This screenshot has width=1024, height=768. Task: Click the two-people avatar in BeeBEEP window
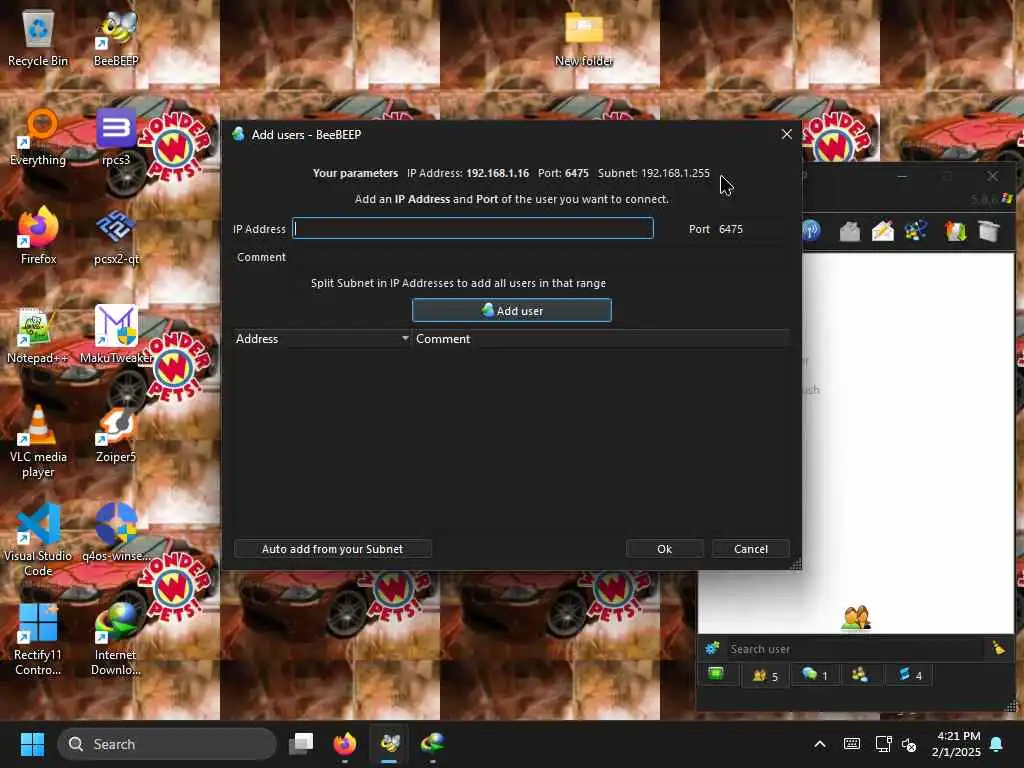tap(856, 618)
